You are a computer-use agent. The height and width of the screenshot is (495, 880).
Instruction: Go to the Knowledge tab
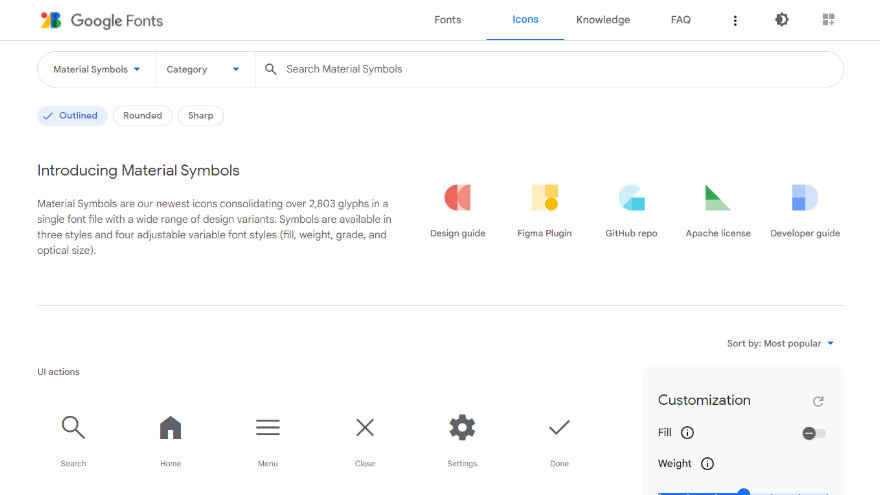(x=603, y=20)
